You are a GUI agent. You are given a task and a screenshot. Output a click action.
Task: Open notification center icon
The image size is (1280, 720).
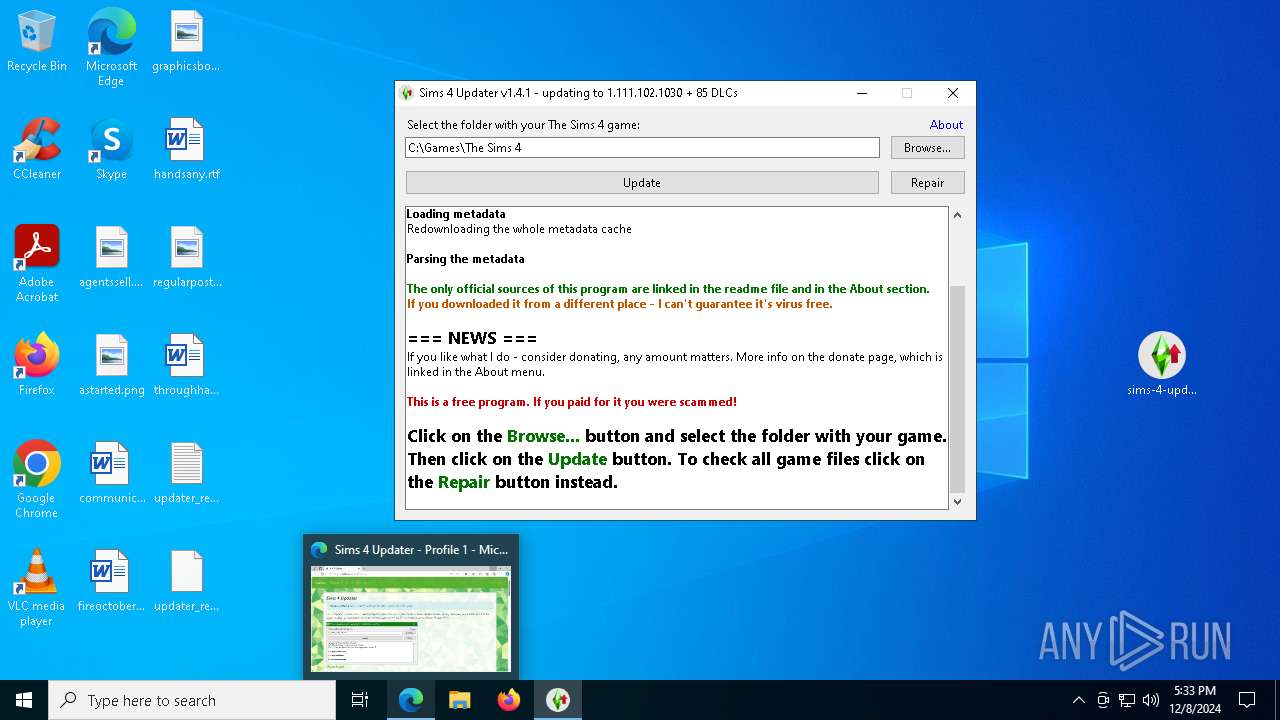pos(1247,700)
